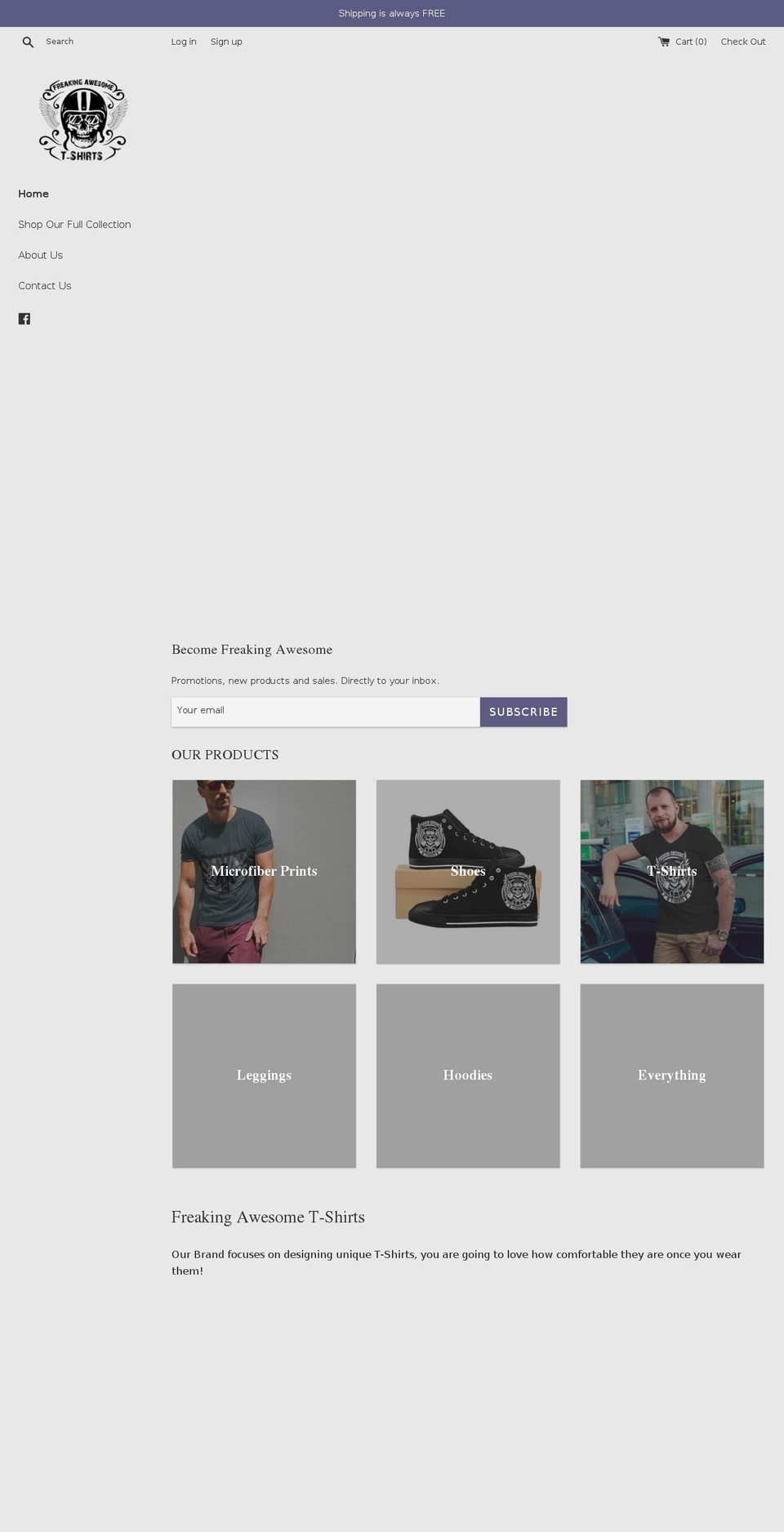Open Shop Our Full Collection menu item

(74, 225)
